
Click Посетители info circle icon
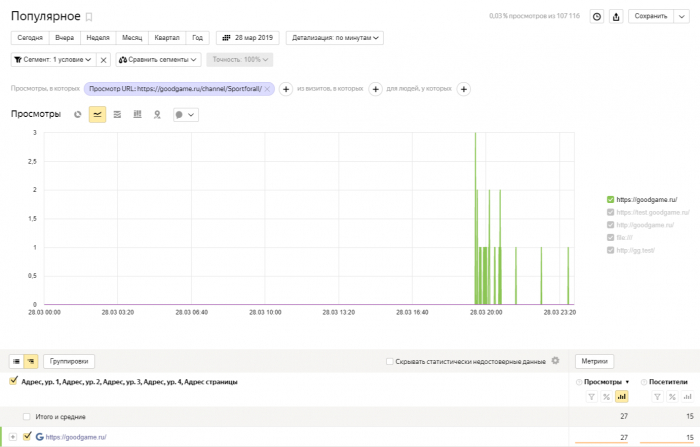click(x=644, y=382)
